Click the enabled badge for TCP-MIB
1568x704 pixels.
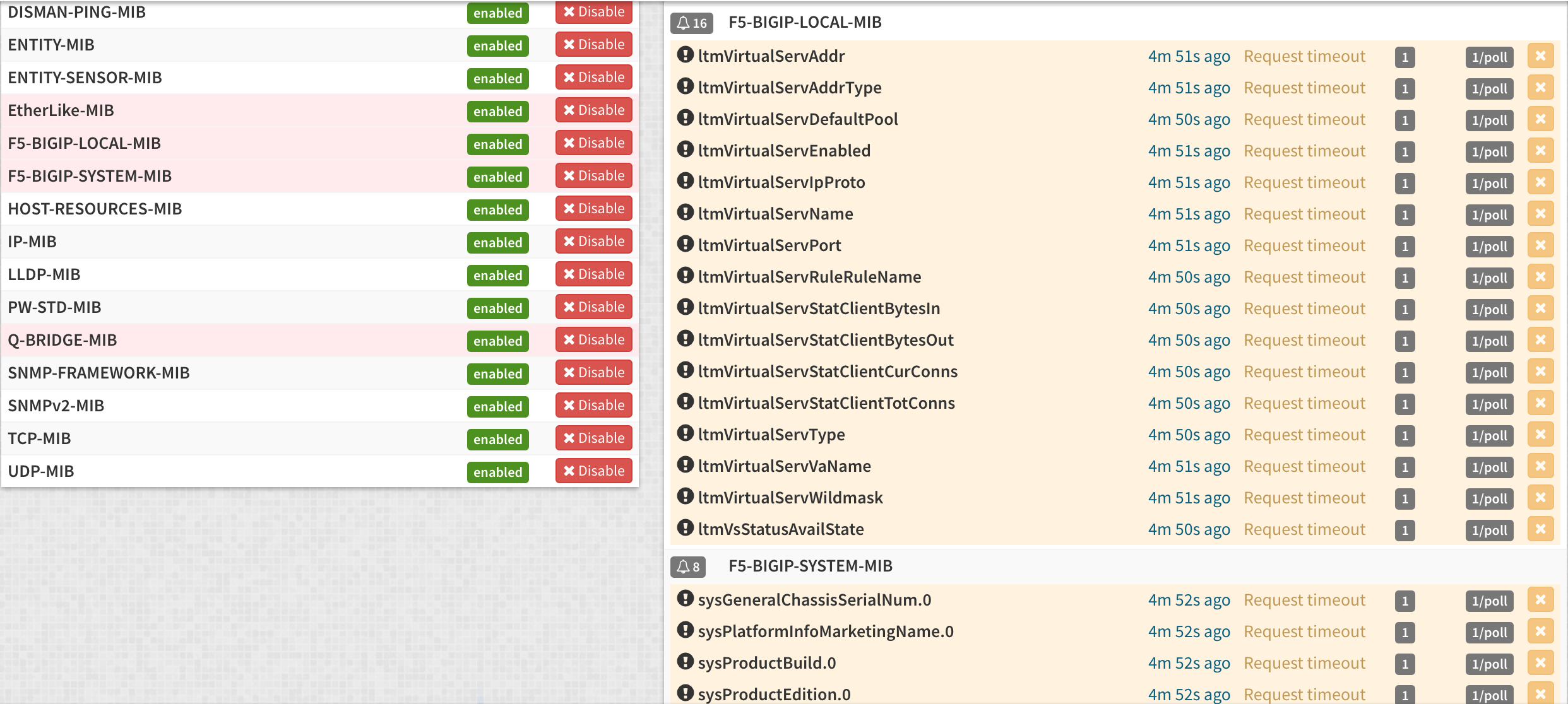pyautogui.click(x=498, y=440)
